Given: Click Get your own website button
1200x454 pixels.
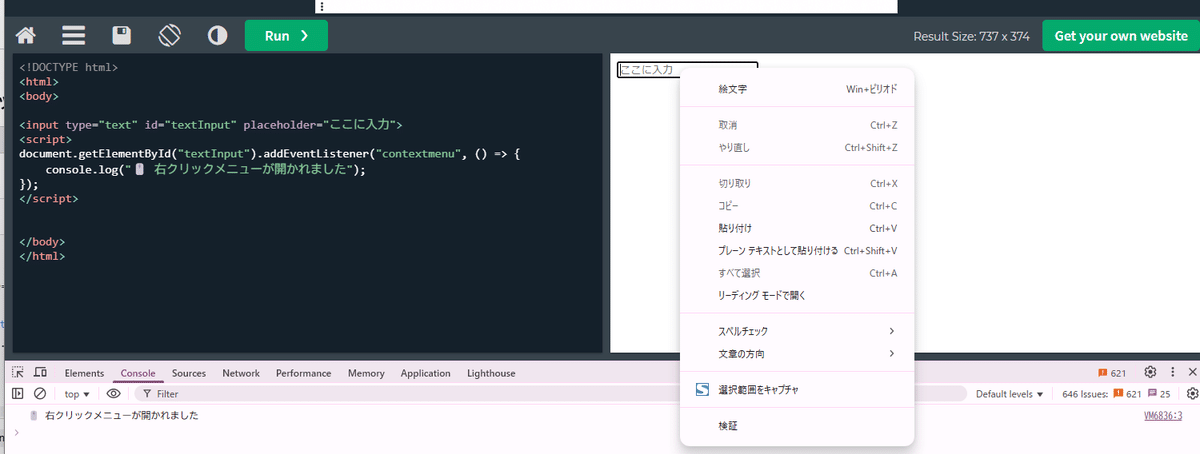Looking at the screenshot, I should click(1121, 36).
